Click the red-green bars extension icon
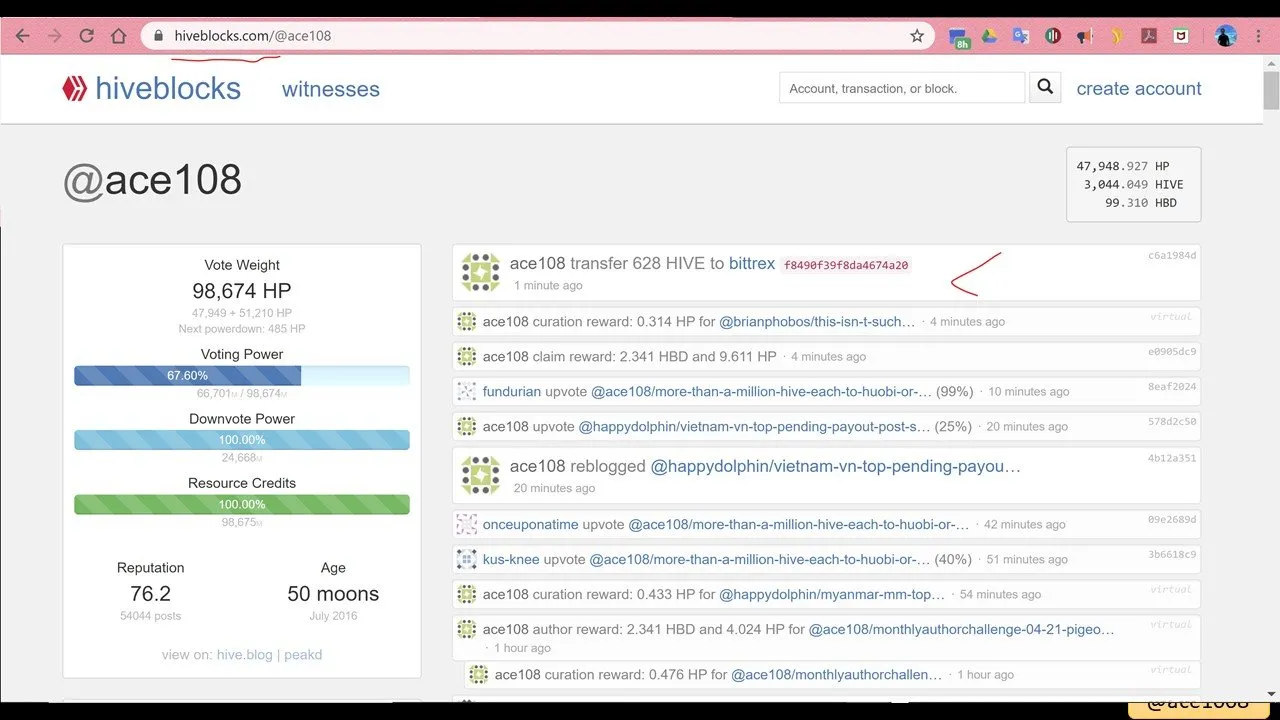1280x720 pixels. [x=1053, y=36]
